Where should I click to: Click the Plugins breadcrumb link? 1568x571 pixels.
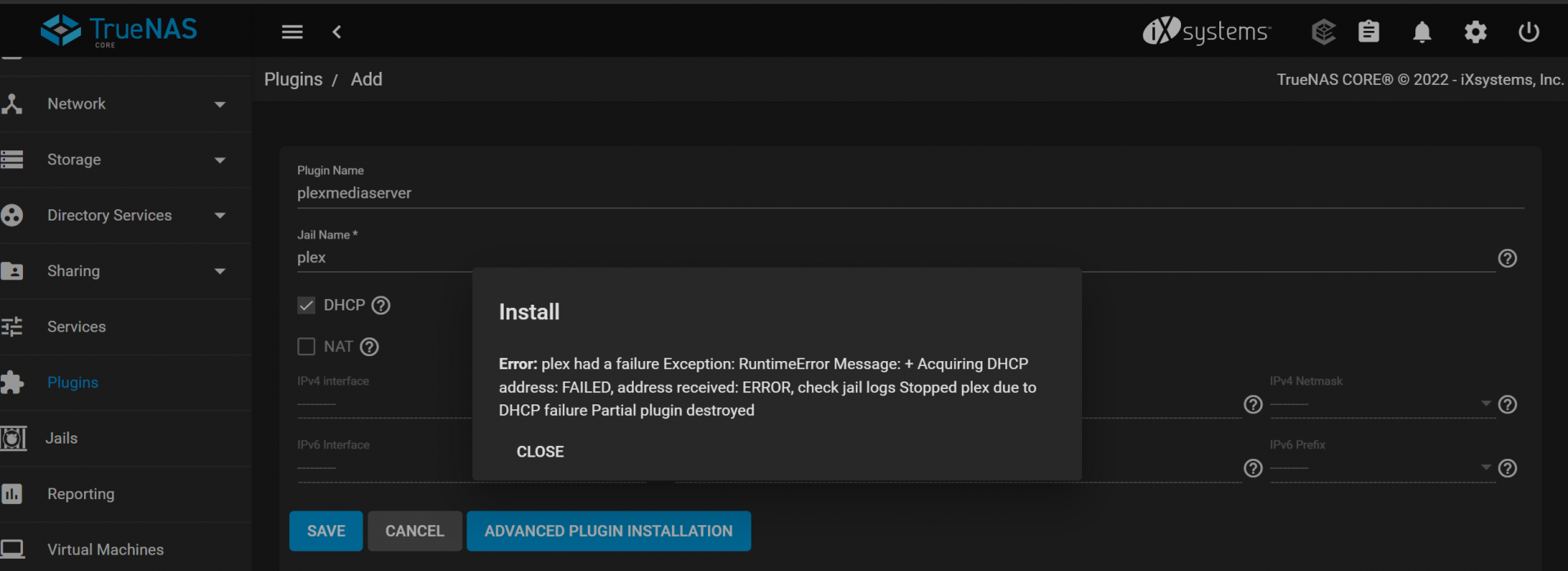coord(293,79)
